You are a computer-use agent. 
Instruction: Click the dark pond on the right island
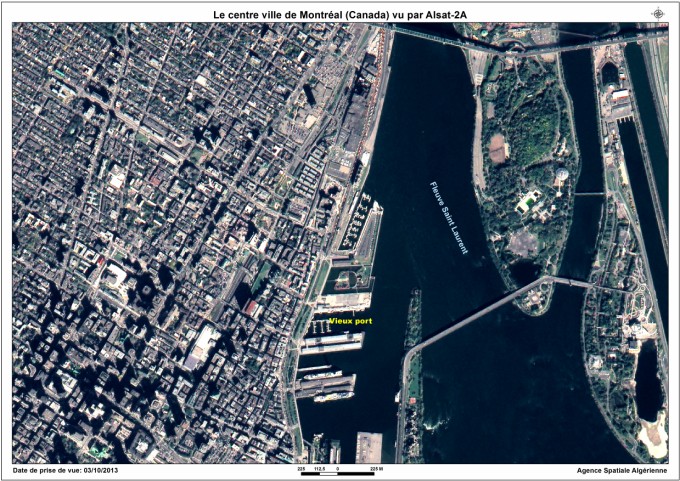(x=648, y=380)
